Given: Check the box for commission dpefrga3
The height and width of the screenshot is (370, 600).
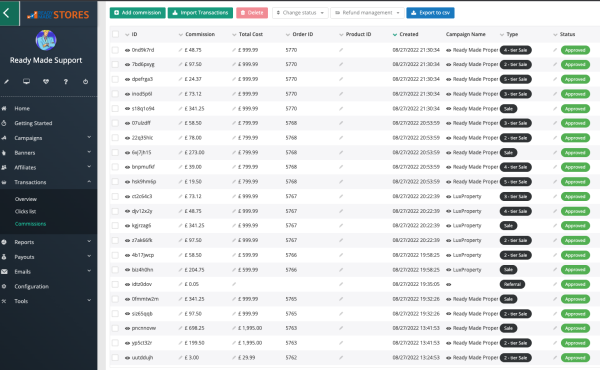Looking at the screenshot, I should [x=115, y=79].
